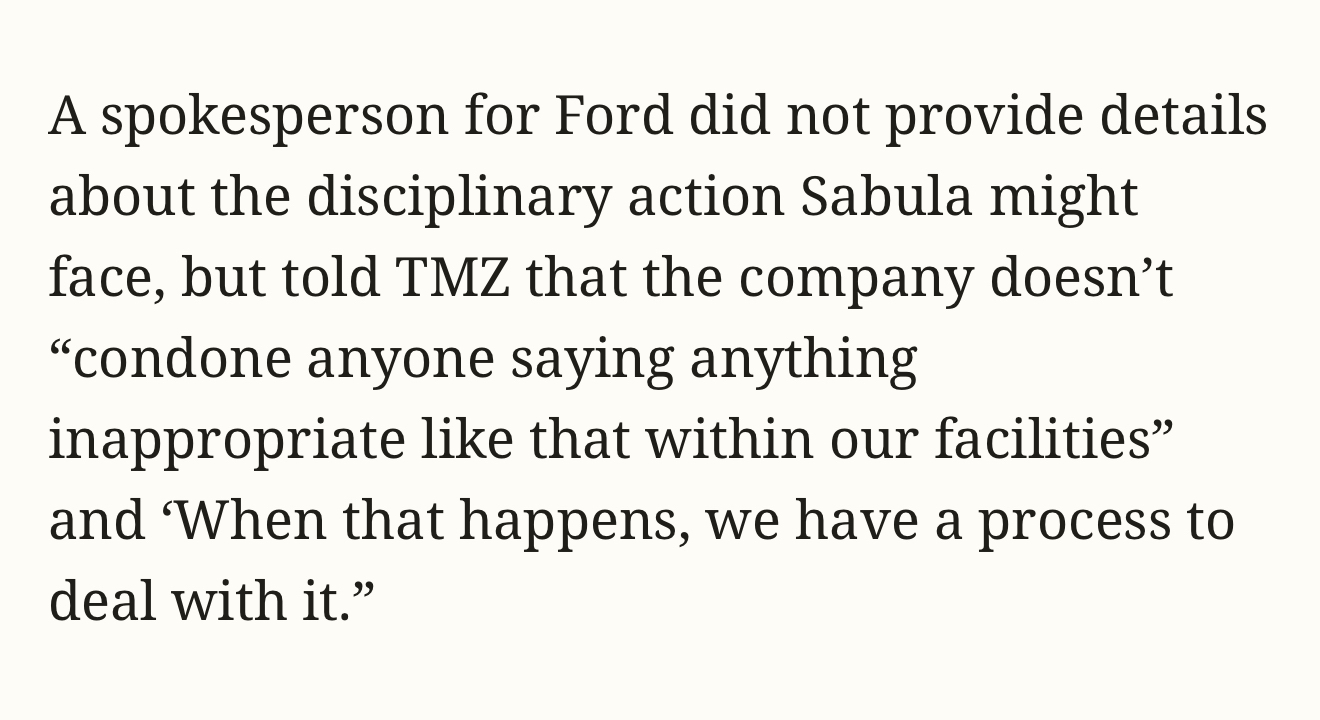Click the word "details" ending the first line
The image size is (1320, 720).
tap(1184, 116)
